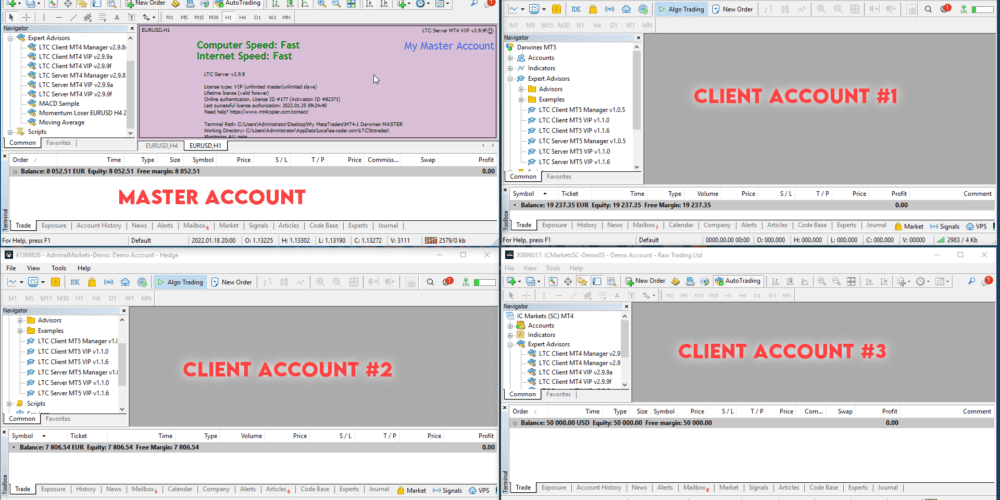
Task: Click the search magnifier in AdmiralMarkets window
Action: (x=430, y=282)
